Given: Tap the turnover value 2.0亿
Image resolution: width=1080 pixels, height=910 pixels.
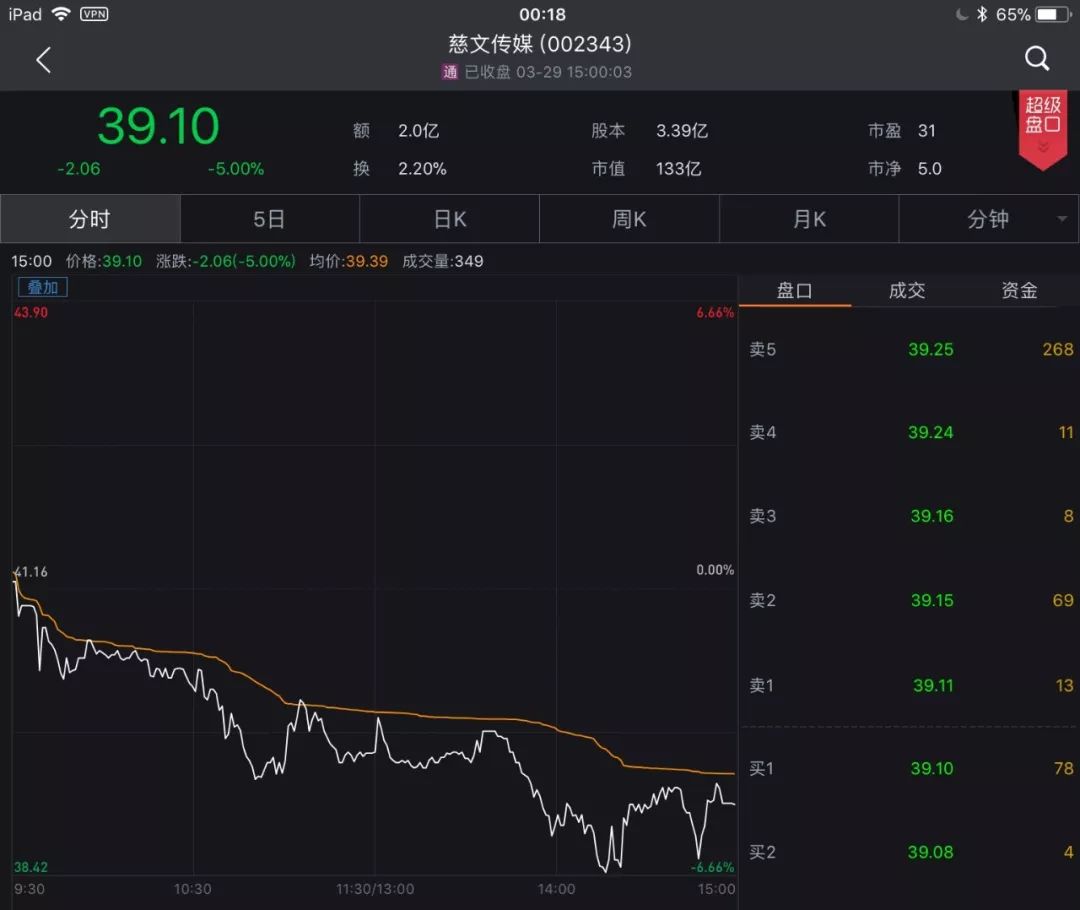Looking at the screenshot, I should 419,131.
